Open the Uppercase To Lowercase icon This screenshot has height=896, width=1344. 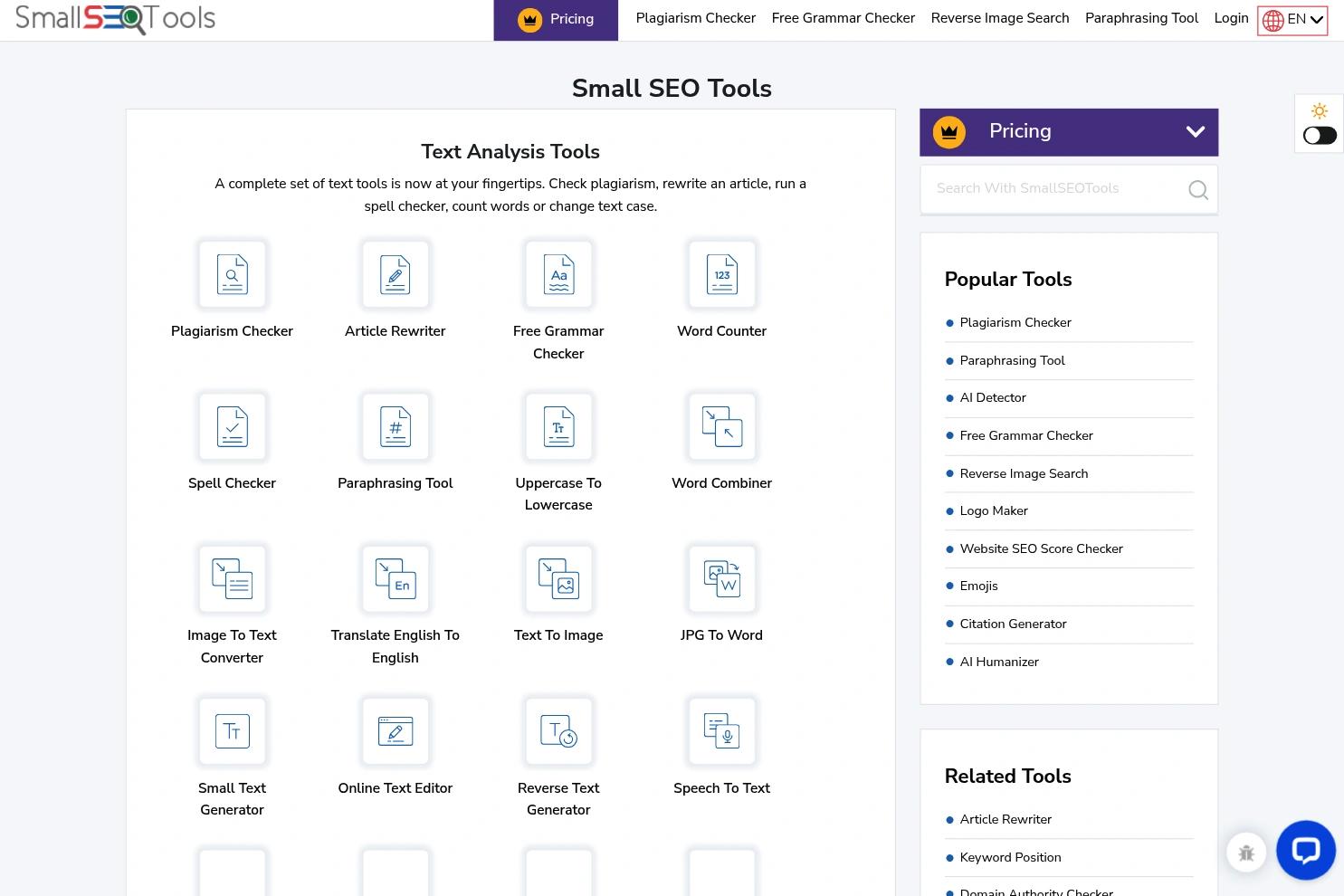pyautogui.click(x=558, y=426)
